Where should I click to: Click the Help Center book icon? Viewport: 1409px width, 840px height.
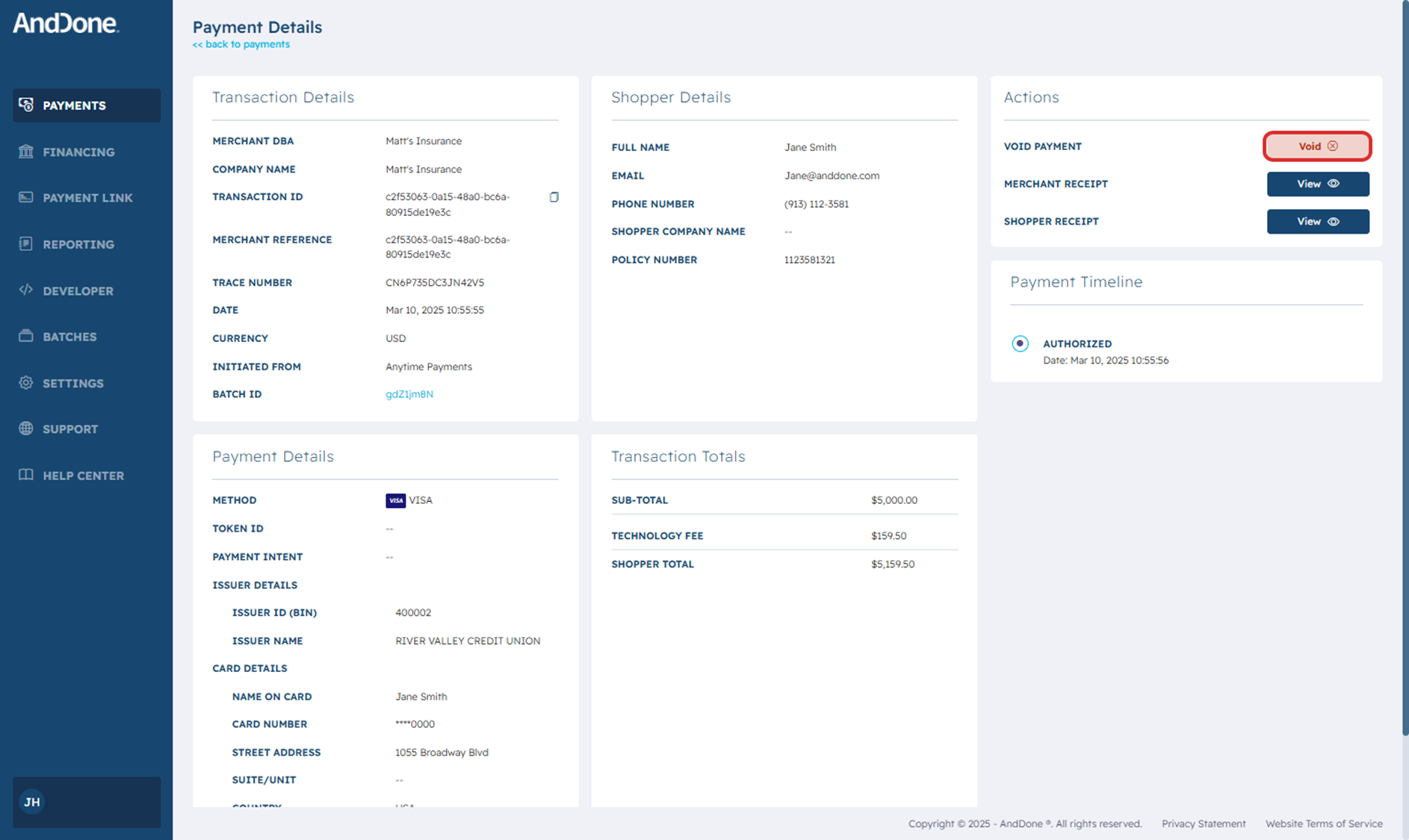pyautogui.click(x=26, y=475)
